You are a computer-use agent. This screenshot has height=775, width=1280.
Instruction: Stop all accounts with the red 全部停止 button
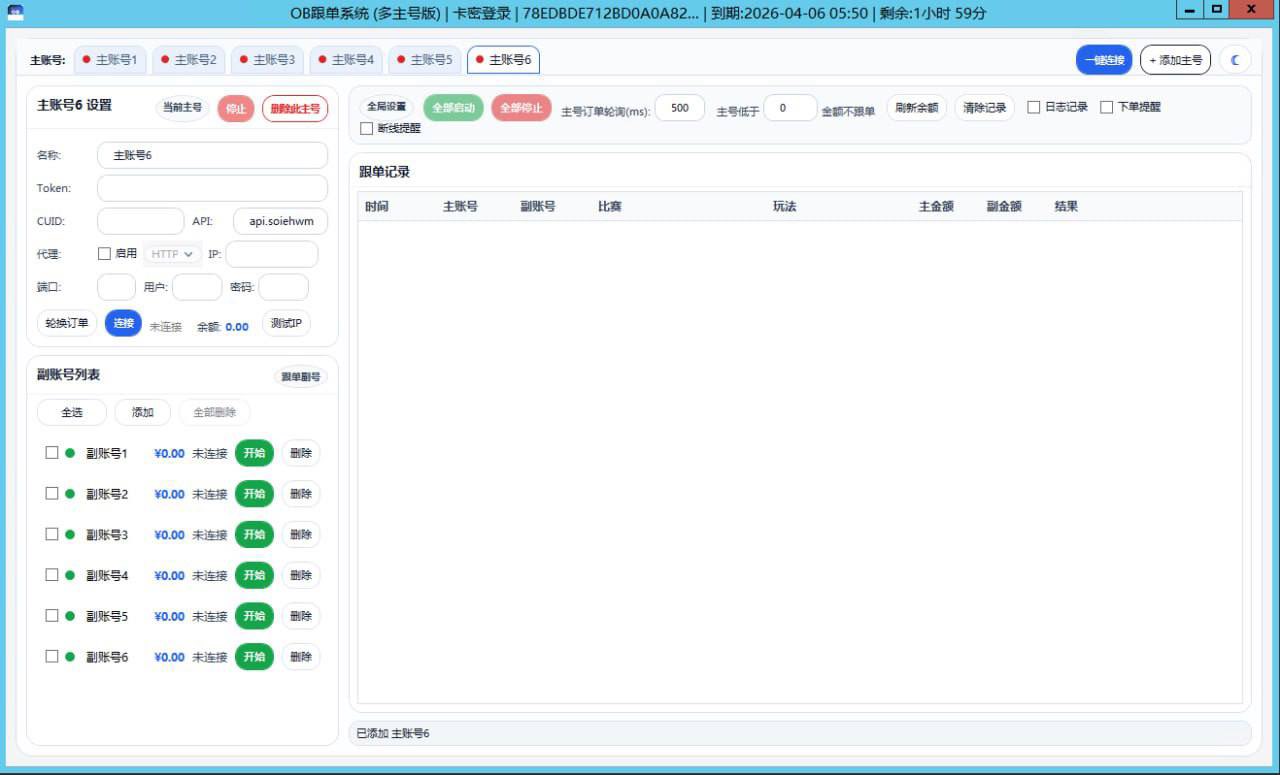point(521,107)
